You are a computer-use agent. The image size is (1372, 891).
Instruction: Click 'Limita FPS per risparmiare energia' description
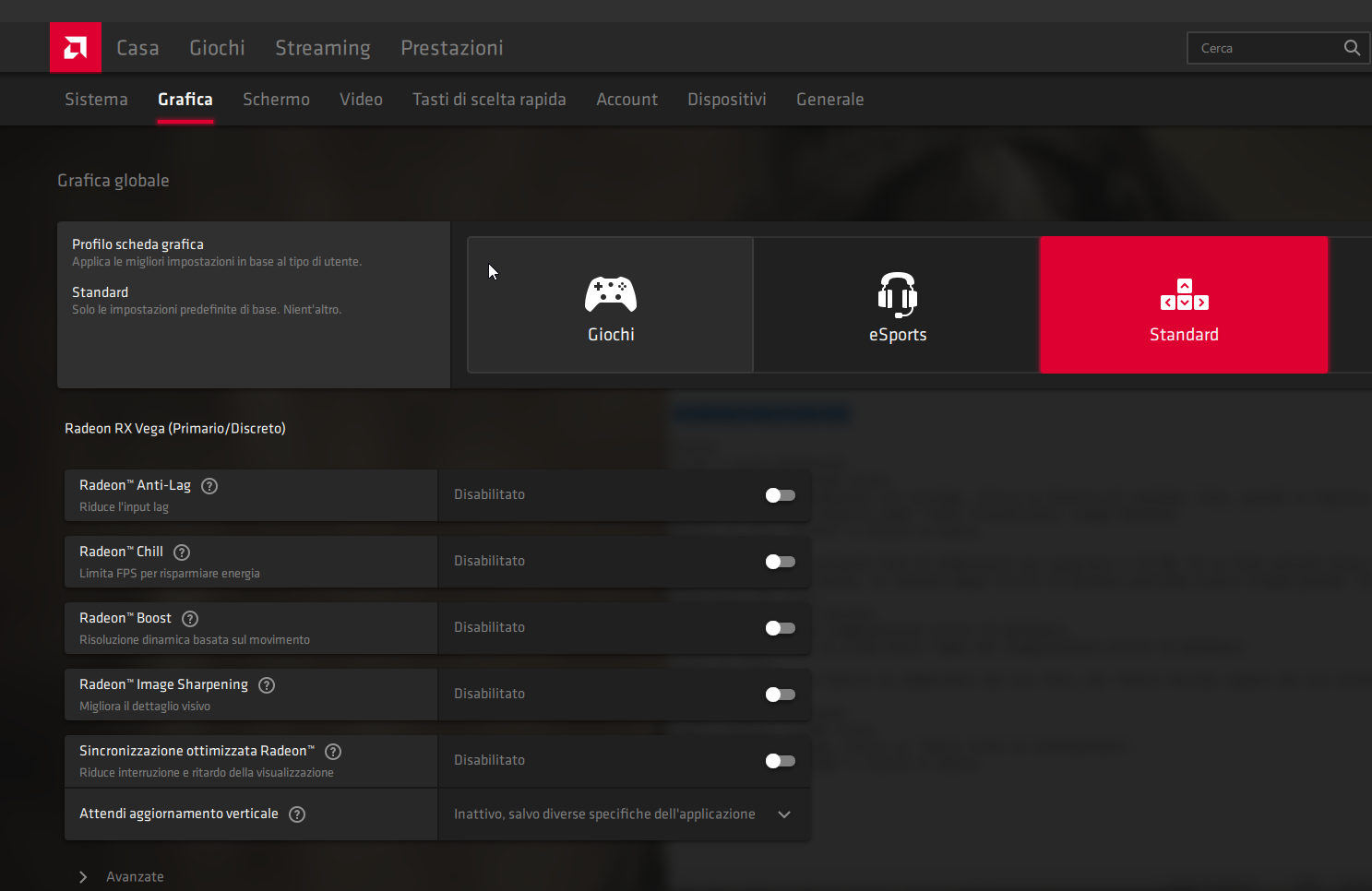tap(170, 574)
